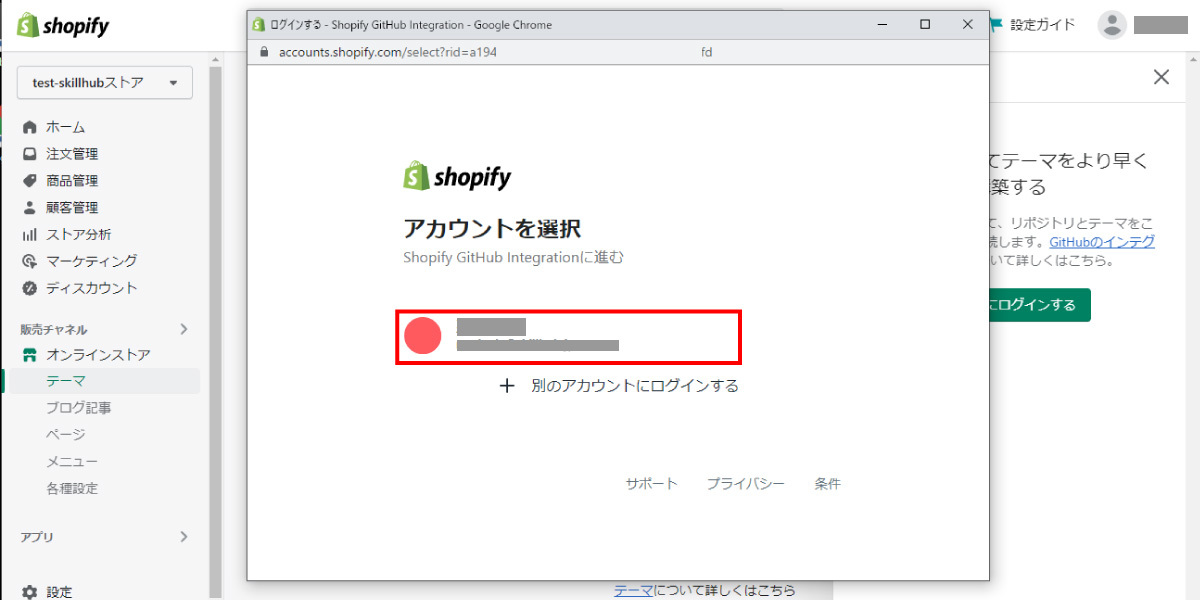Select ページ under オンラインストア
1200x600 pixels.
click(66, 435)
